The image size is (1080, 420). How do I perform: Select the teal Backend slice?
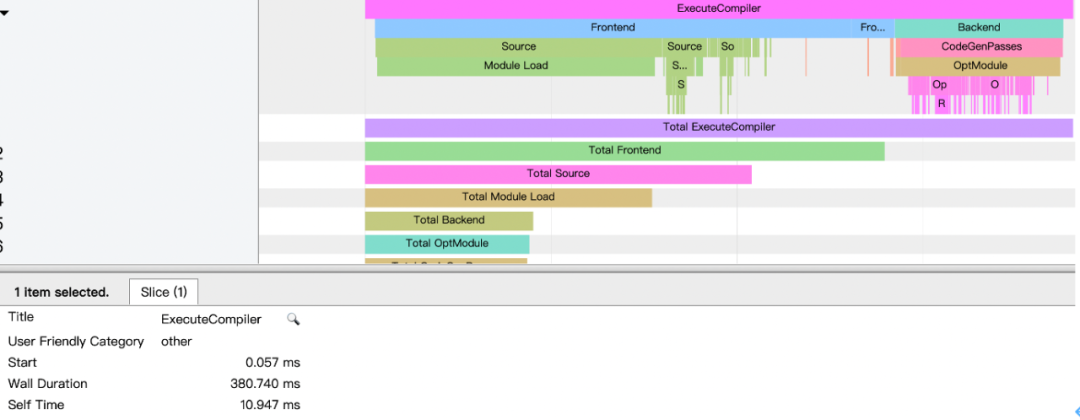(x=979, y=28)
